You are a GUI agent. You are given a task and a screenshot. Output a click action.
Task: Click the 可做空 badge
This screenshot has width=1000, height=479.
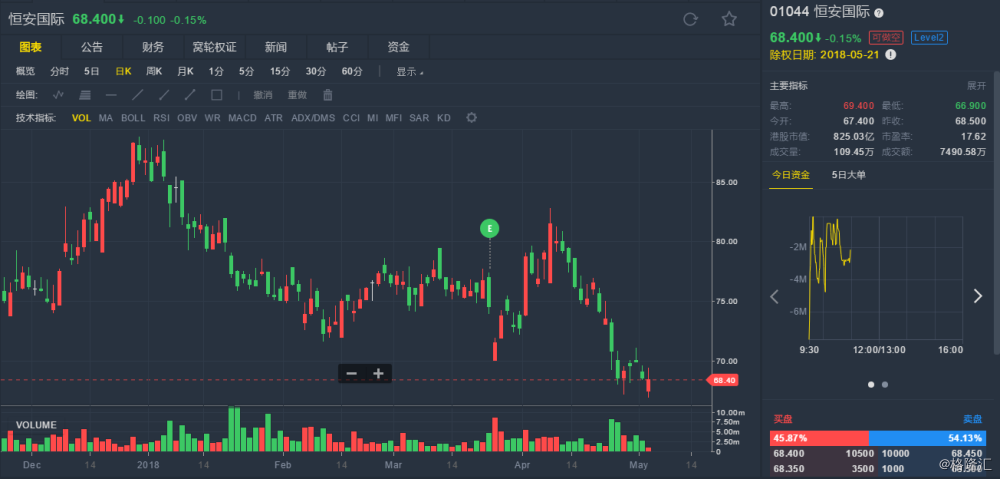click(x=886, y=38)
